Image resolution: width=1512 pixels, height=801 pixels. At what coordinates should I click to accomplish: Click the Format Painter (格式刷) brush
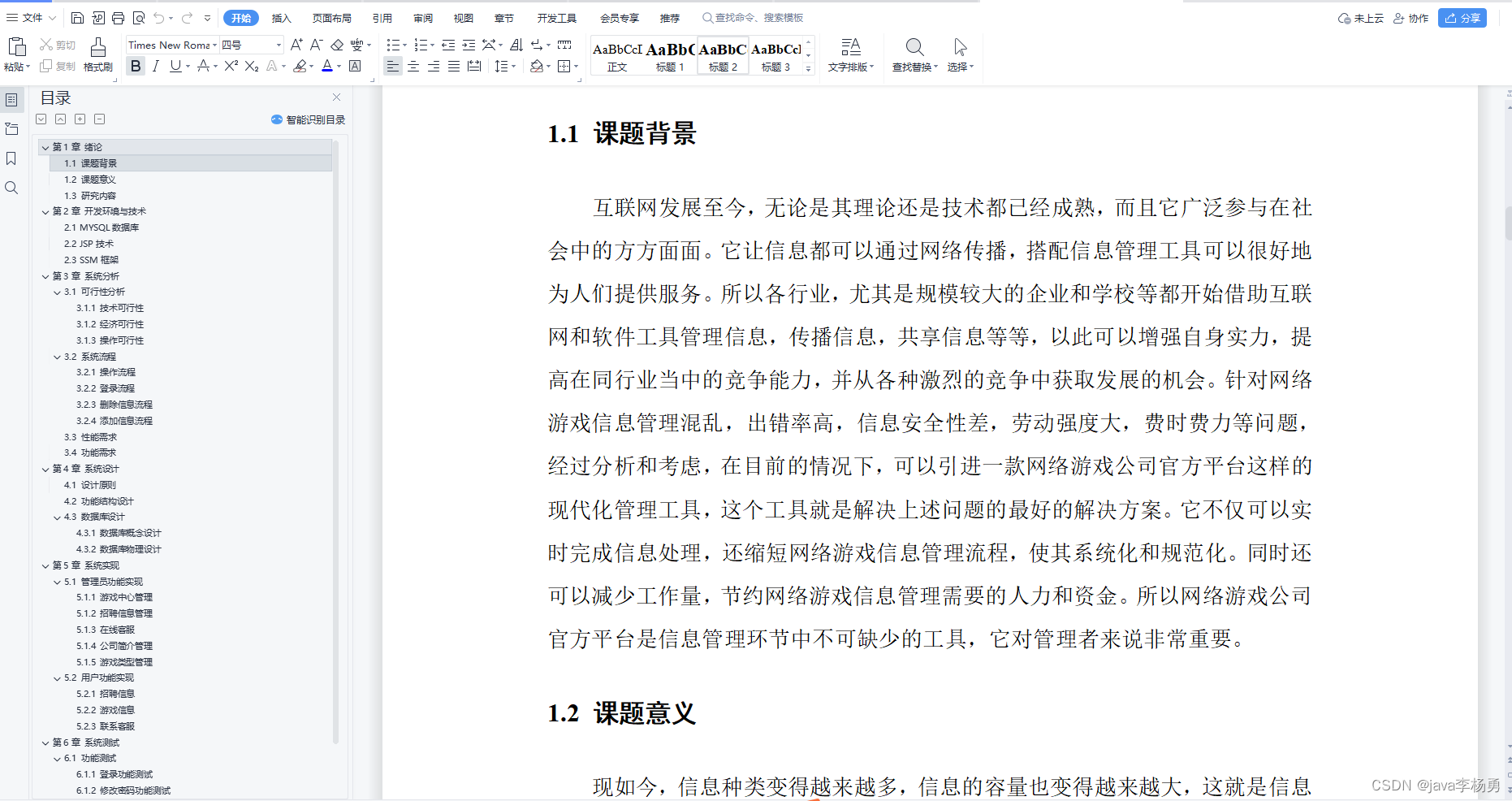(x=97, y=46)
